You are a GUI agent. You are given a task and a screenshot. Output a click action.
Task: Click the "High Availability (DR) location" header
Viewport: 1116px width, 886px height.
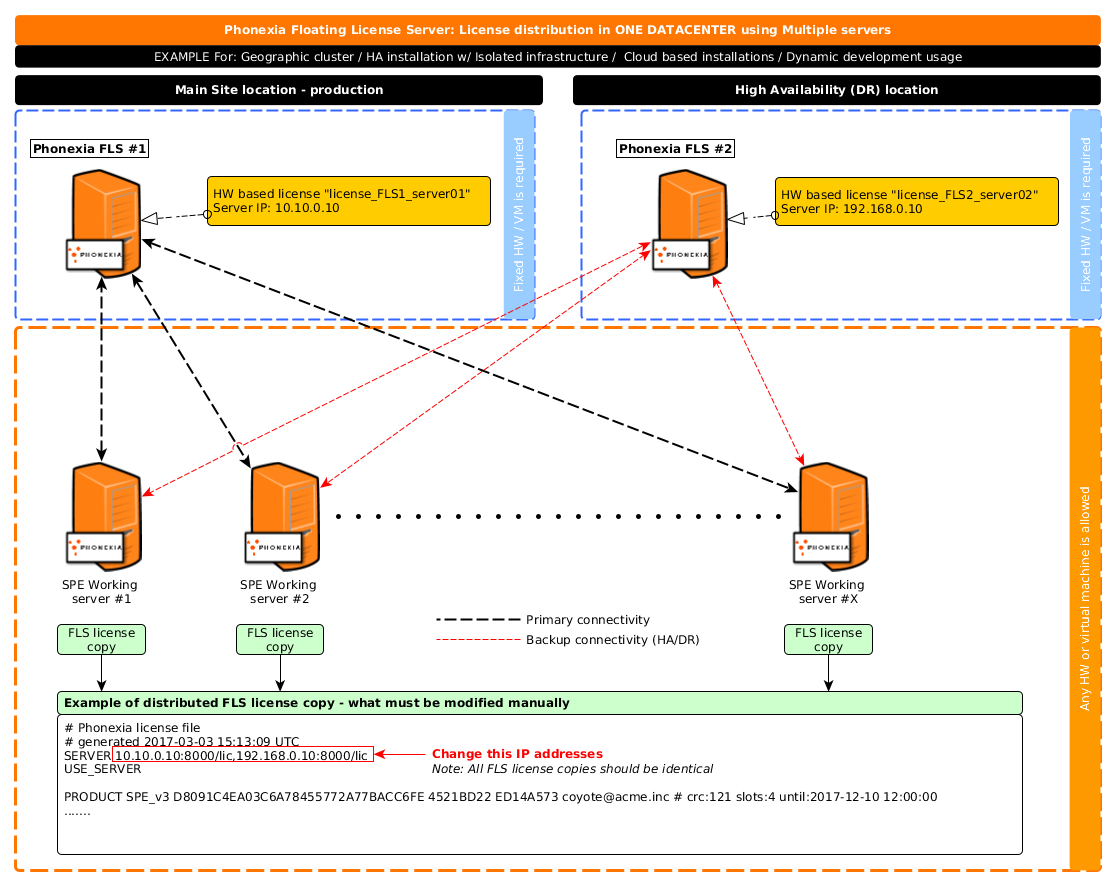pos(836,90)
